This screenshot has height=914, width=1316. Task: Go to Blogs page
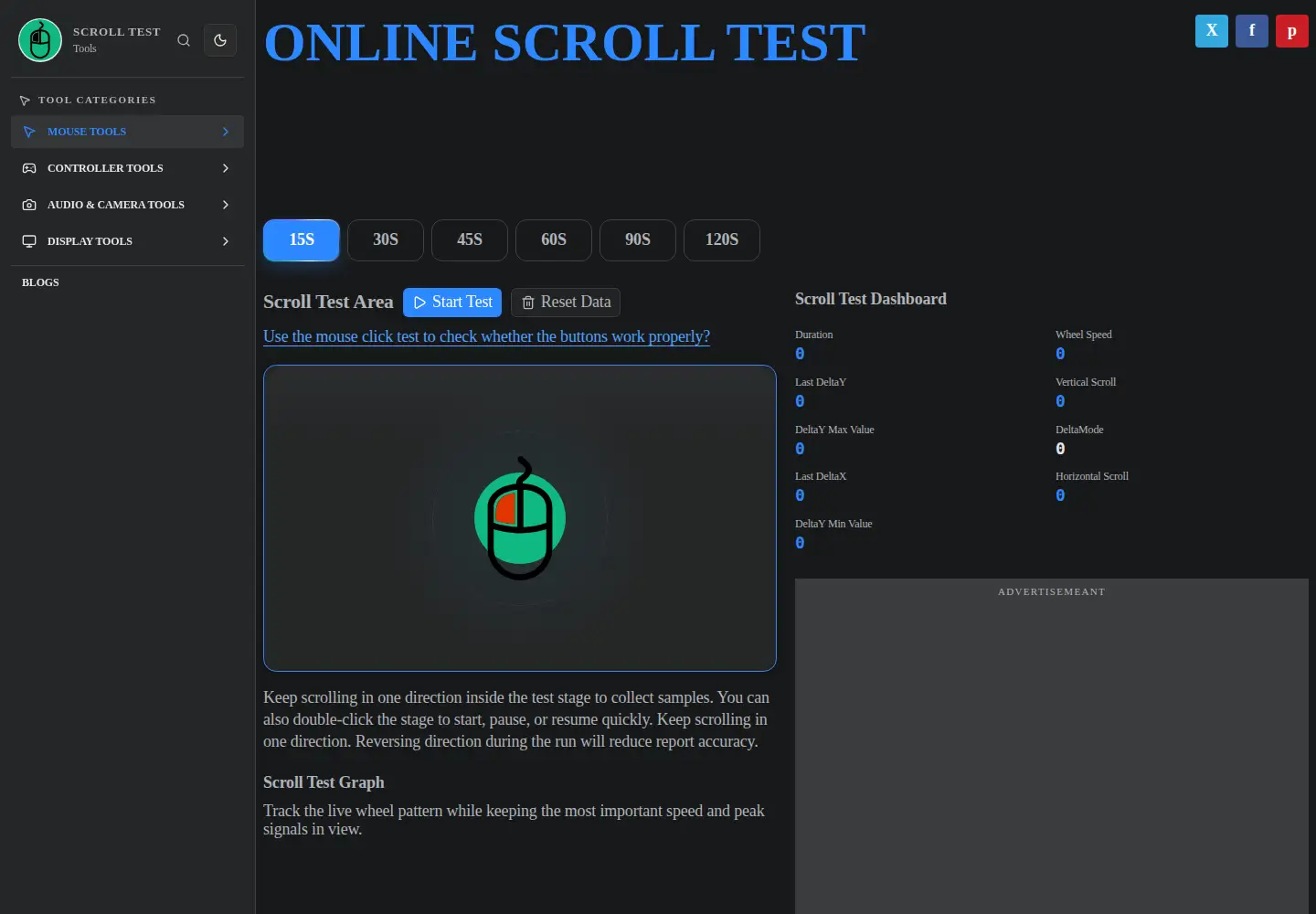coord(40,282)
